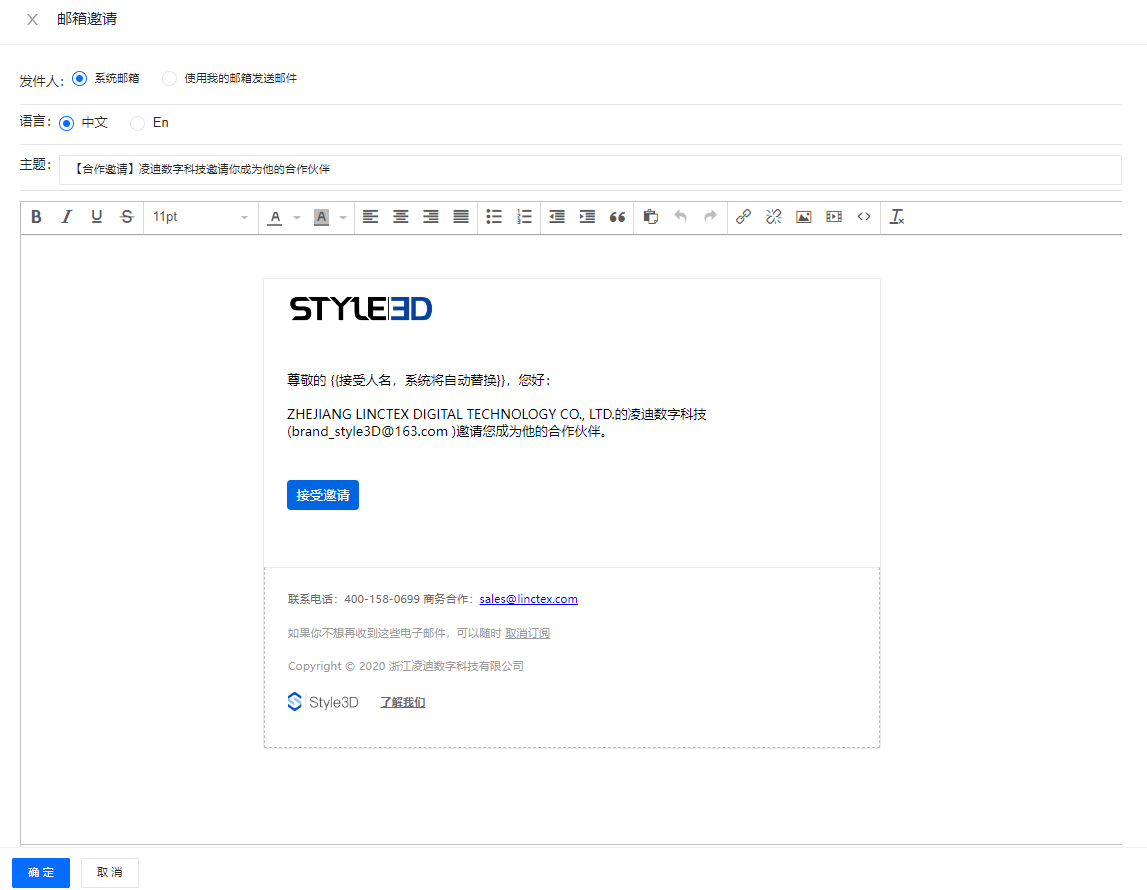1147x890 pixels.
Task: Apply underline formatting
Action: pyautogui.click(x=96, y=216)
